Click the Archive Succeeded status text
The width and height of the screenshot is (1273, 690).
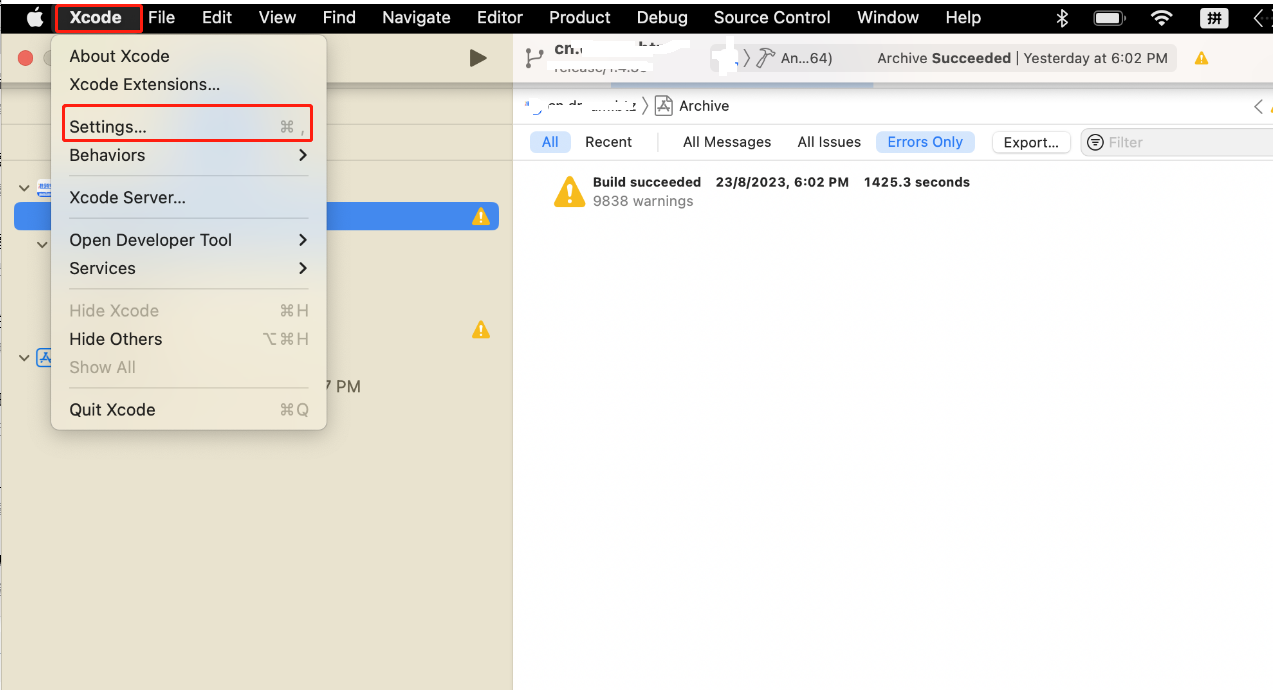point(944,58)
